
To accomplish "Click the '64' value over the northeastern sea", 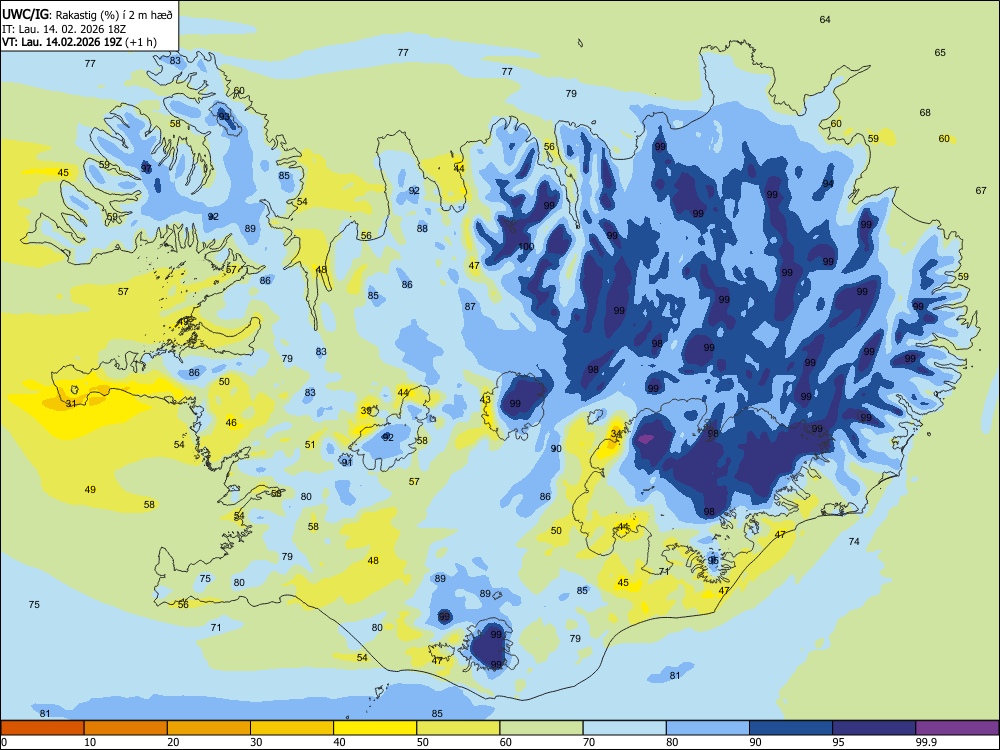I will pos(825,20).
